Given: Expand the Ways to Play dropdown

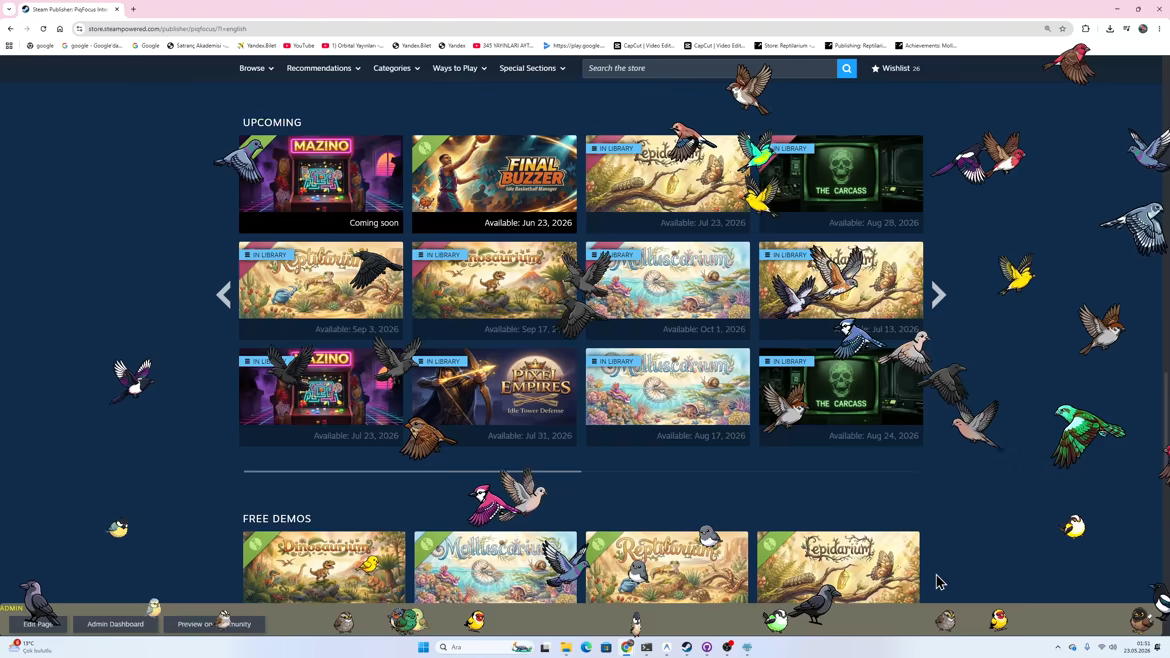Looking at the screenshot, I should pos(459,68).
